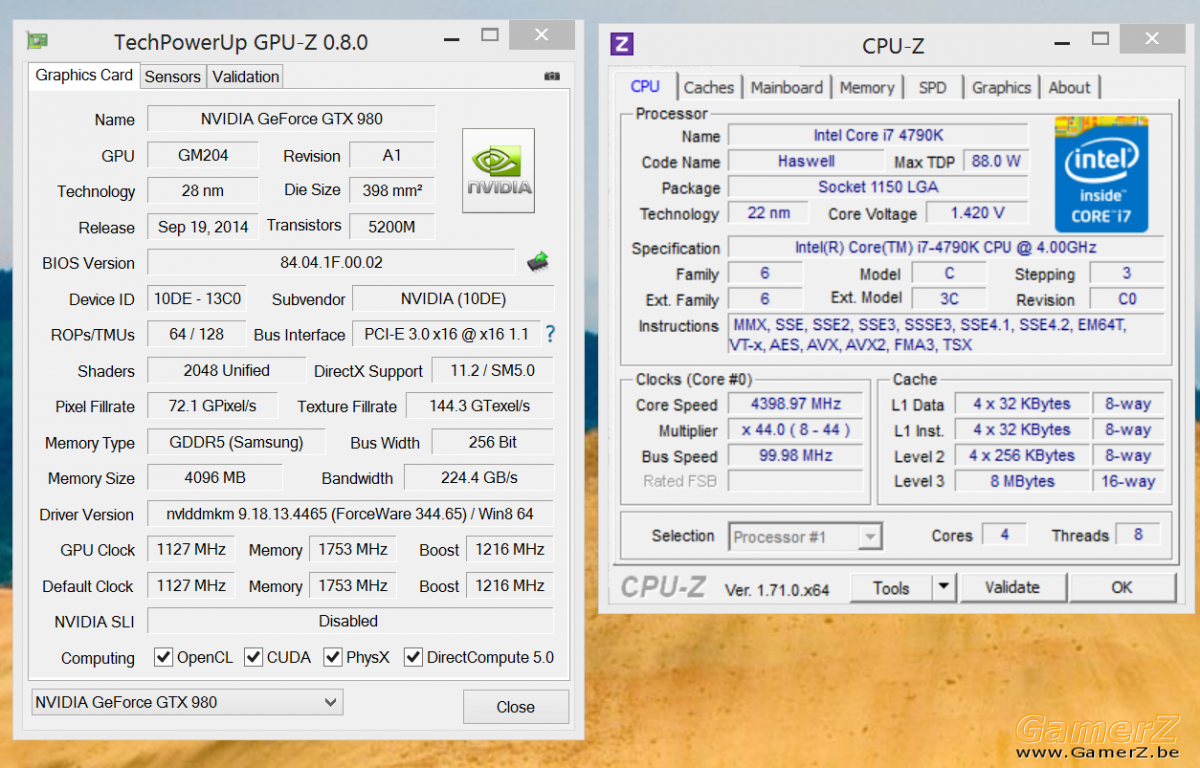The width and height of the screenshot is (1200, 768).
Task: Open the Mainboard tab
Action: [x=787, y=87]
